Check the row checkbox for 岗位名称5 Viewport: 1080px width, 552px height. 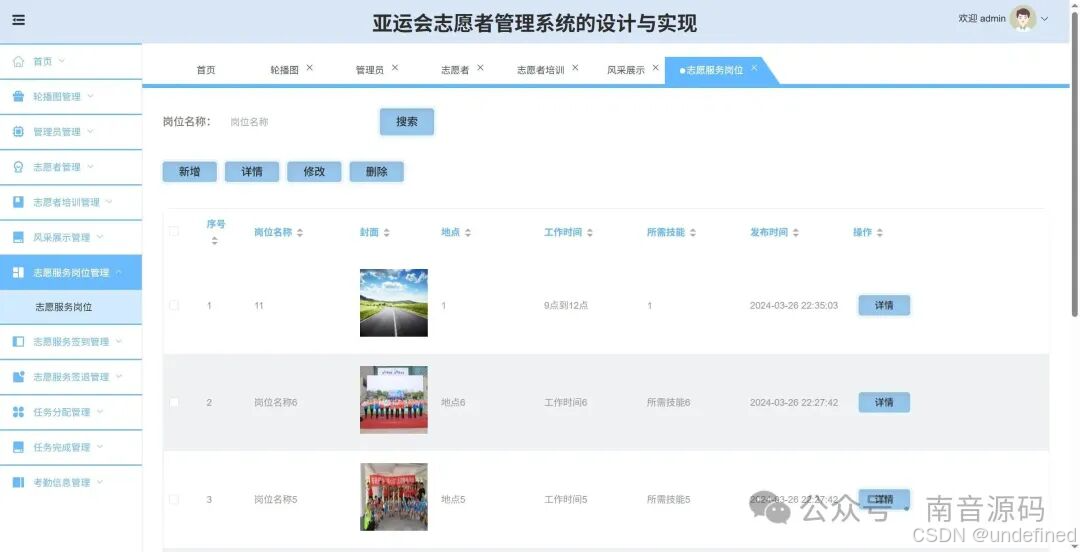click(174, 500)
